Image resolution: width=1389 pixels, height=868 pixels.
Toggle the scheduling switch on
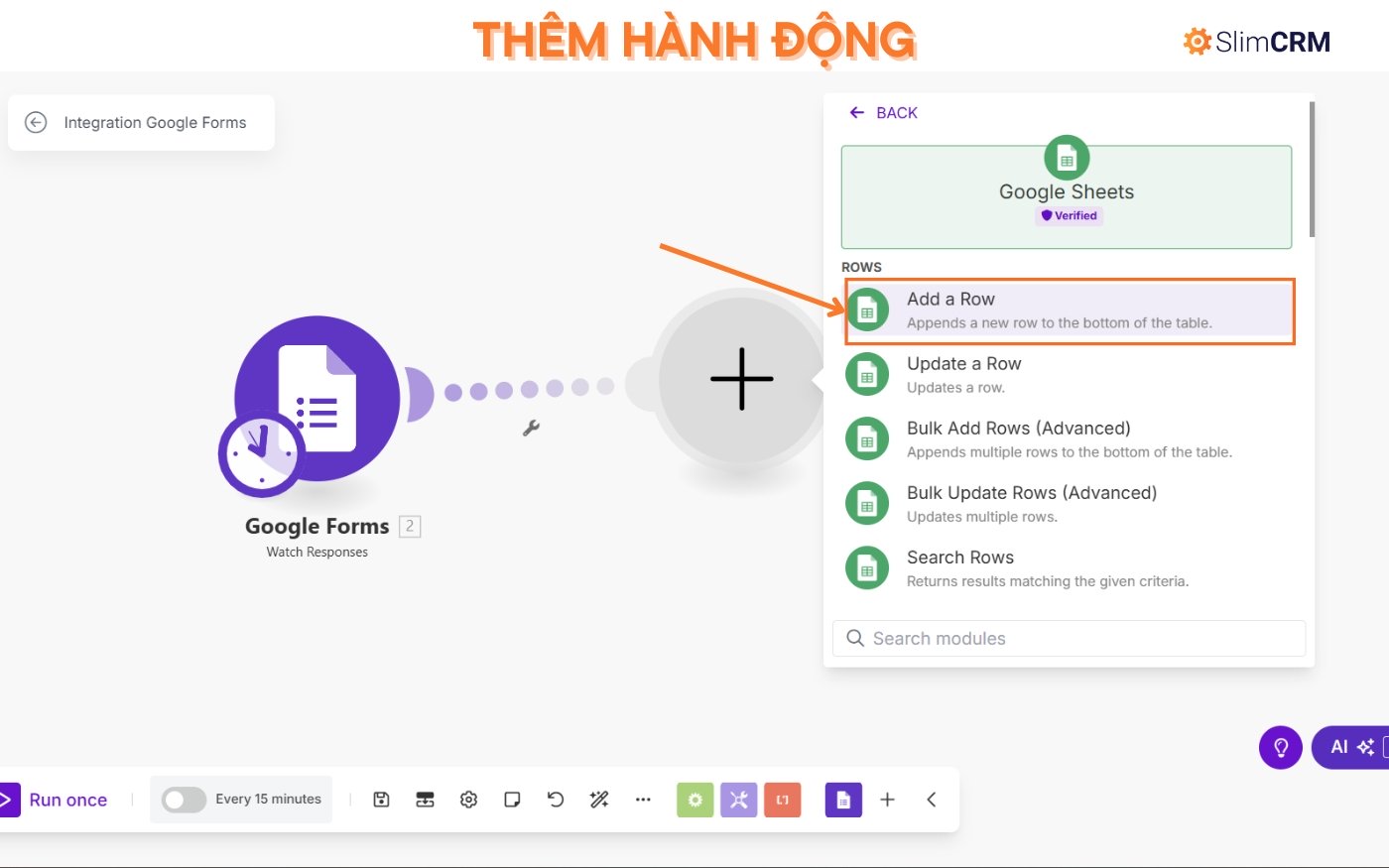184,800
